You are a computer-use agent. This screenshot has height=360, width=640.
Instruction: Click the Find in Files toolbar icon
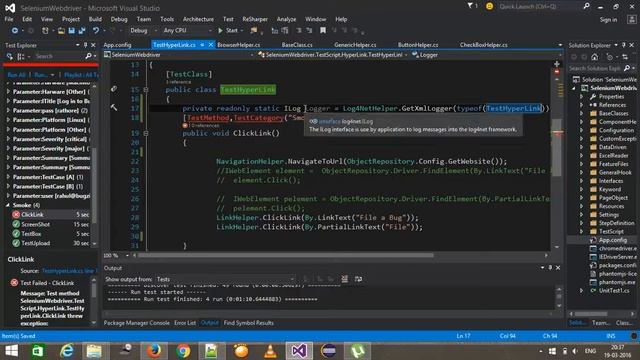pos(254,31)
